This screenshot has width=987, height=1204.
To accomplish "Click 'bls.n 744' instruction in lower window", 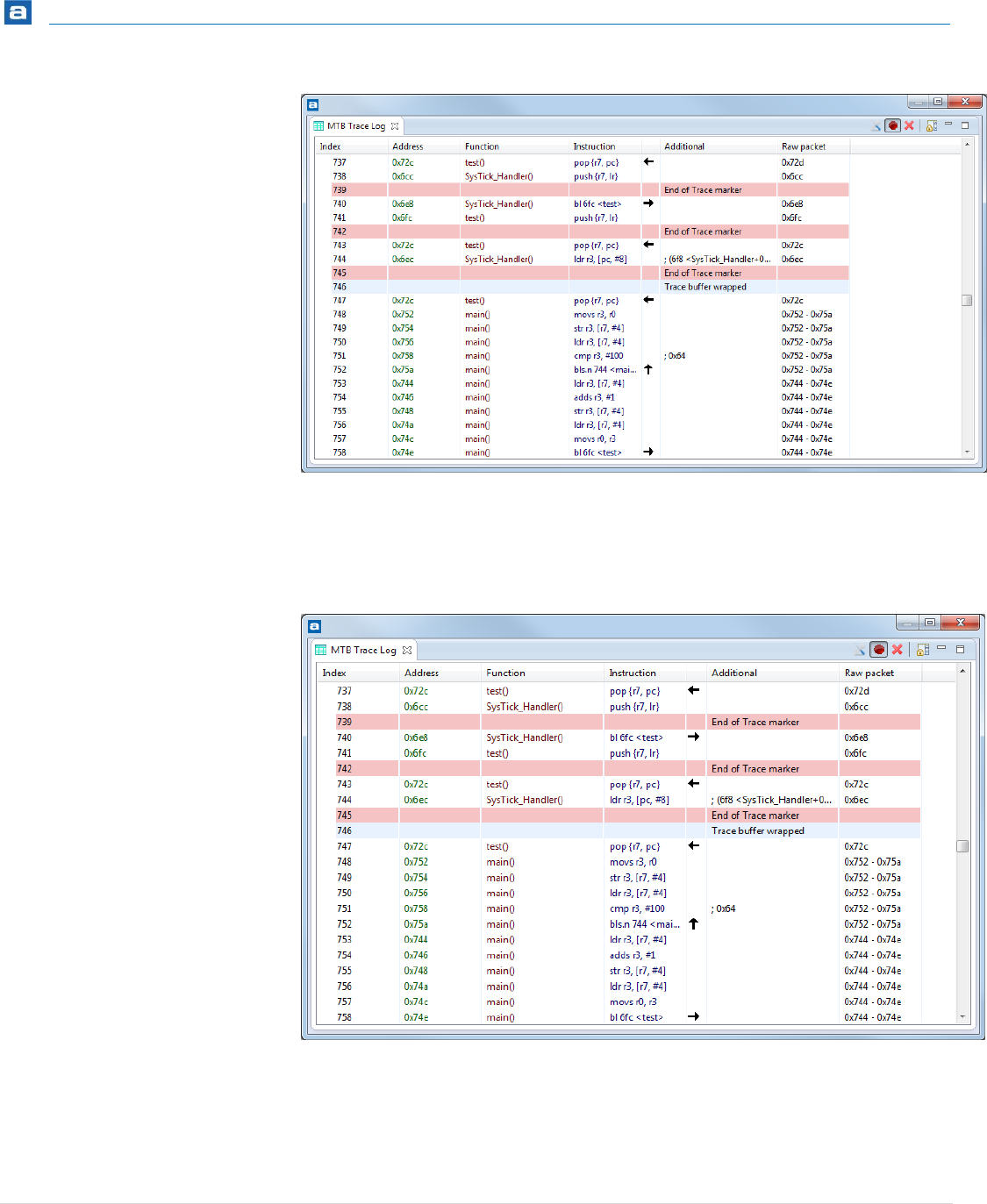I will pos(645,924).
